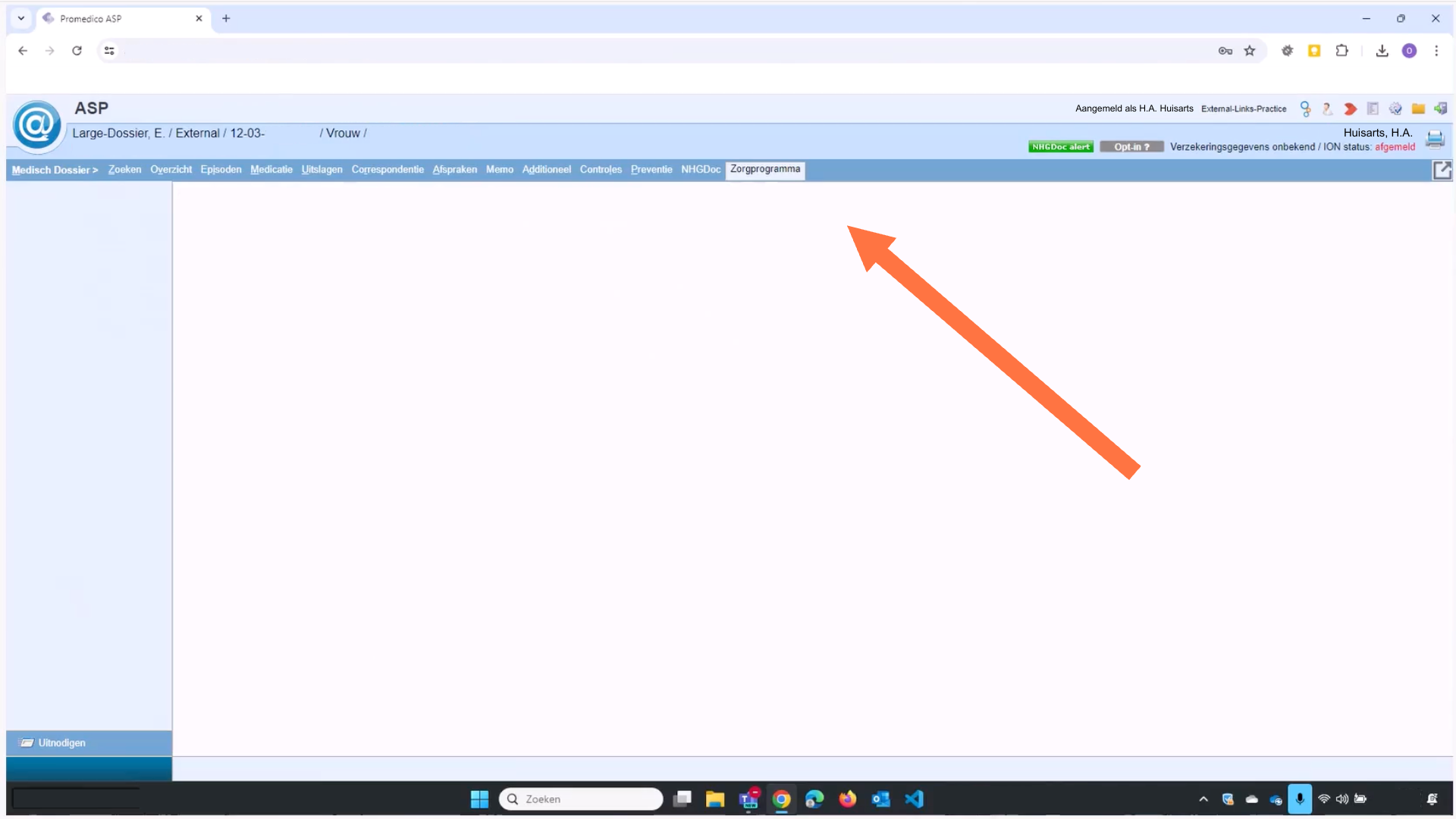Switch to the Memo tab
The image size is (1456, 819).
click(x=500, y=170)
